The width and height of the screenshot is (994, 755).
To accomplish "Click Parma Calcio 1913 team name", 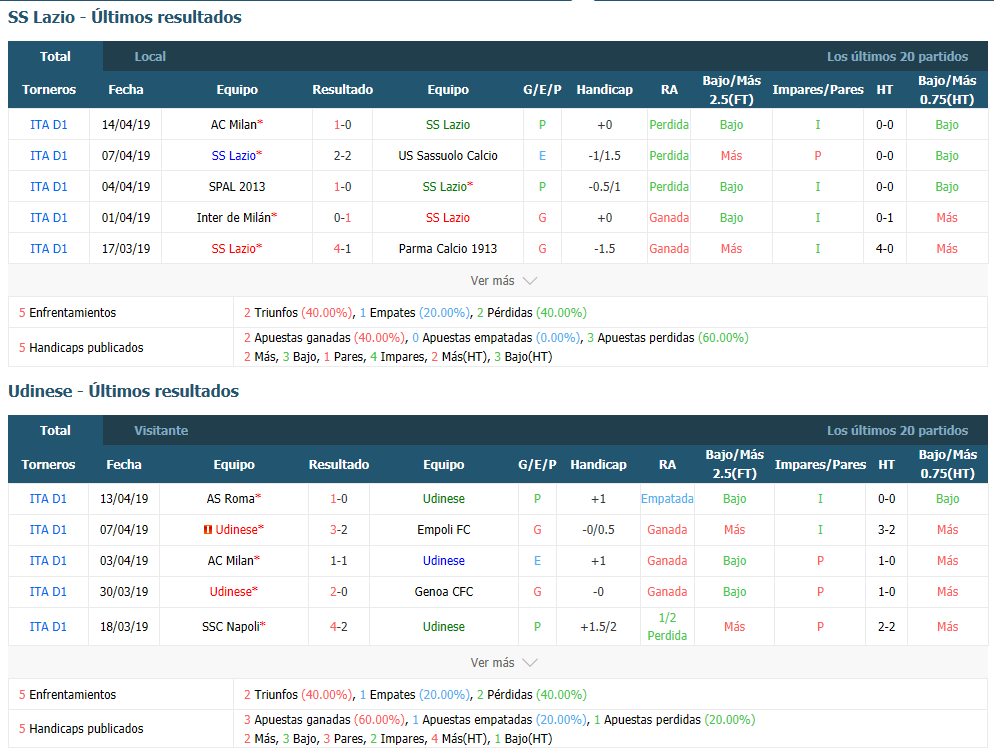I will click(x=448, y=249).
